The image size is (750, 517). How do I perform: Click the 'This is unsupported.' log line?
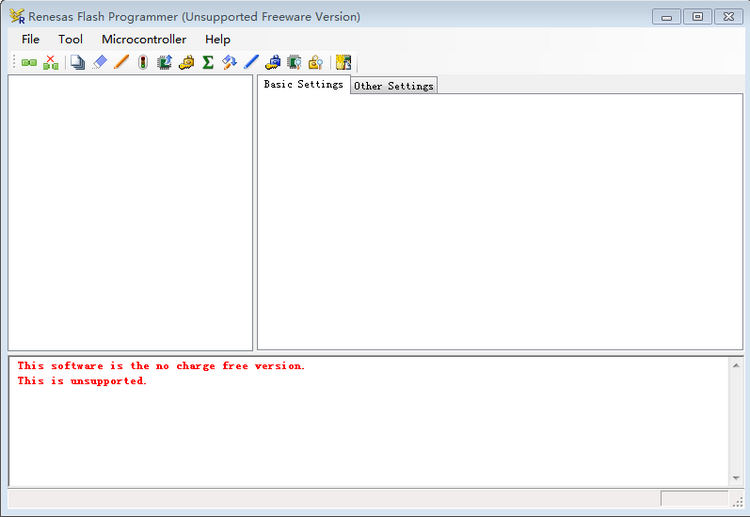tap(82, 381)
